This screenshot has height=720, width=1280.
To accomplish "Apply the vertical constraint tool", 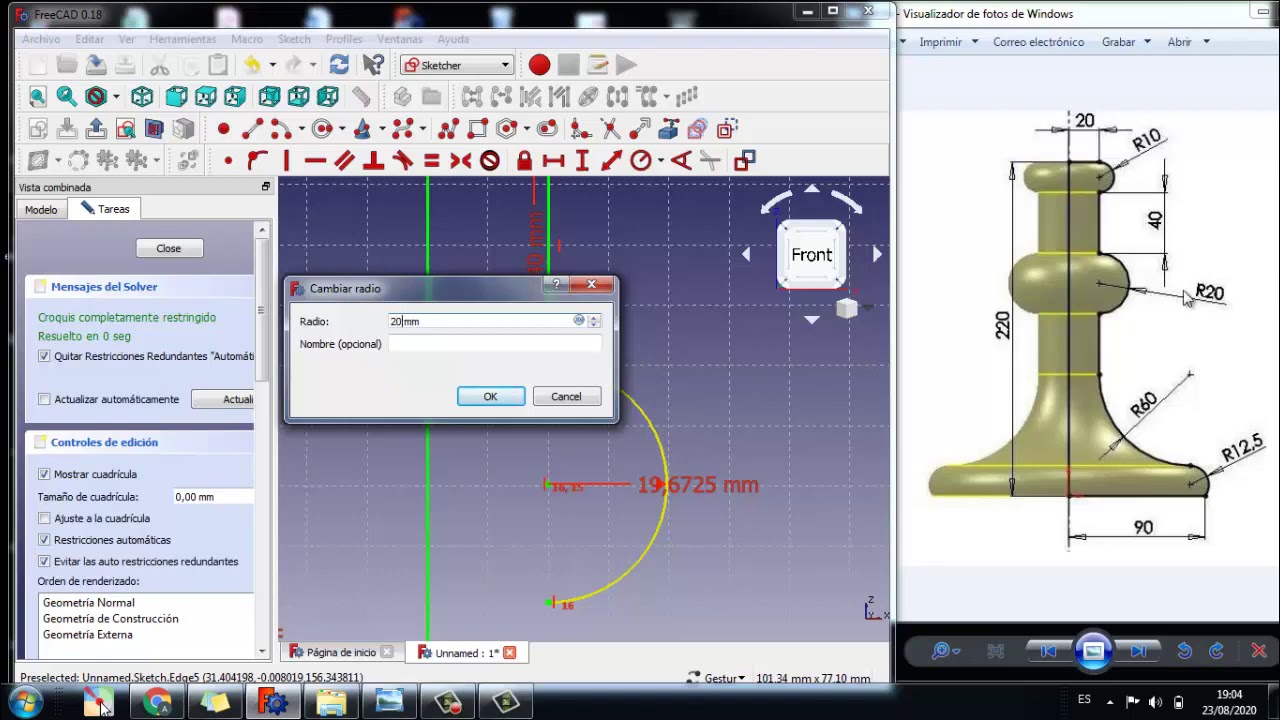I will click(286, 161).
